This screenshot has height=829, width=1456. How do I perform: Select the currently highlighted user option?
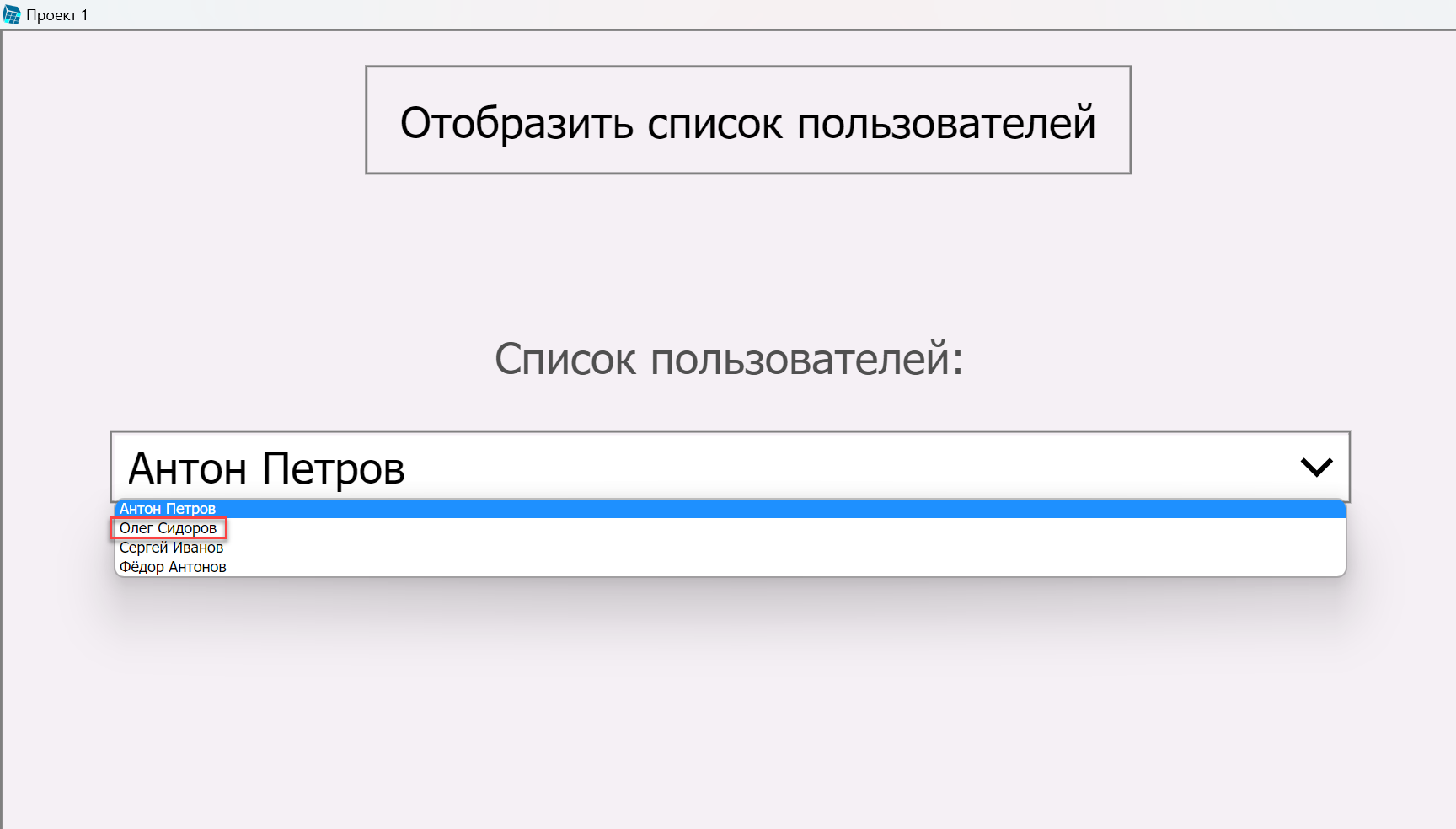pos(169,509)
